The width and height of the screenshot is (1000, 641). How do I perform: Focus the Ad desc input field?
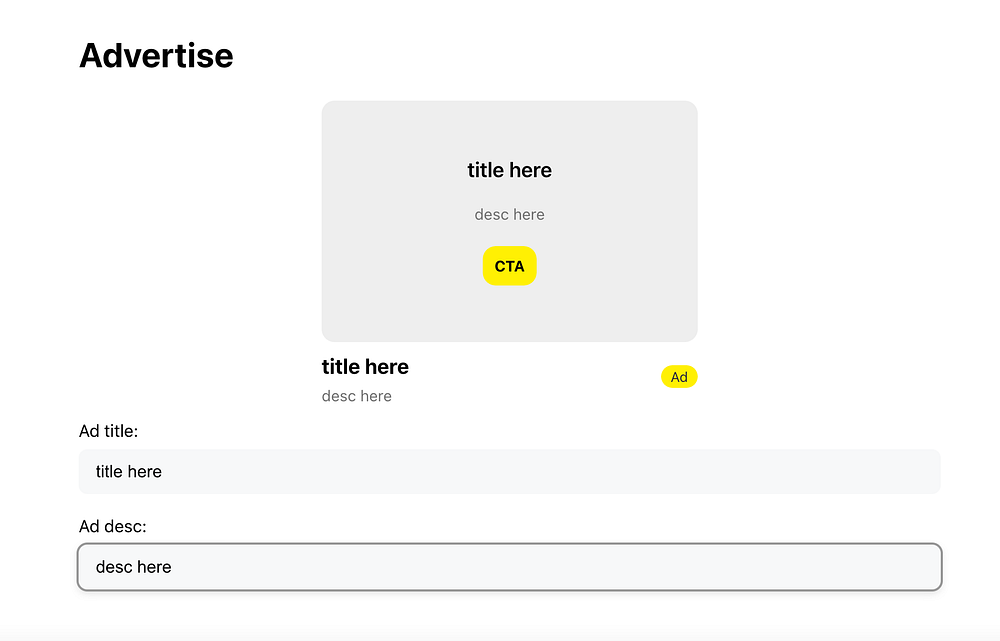click(510, 567)
